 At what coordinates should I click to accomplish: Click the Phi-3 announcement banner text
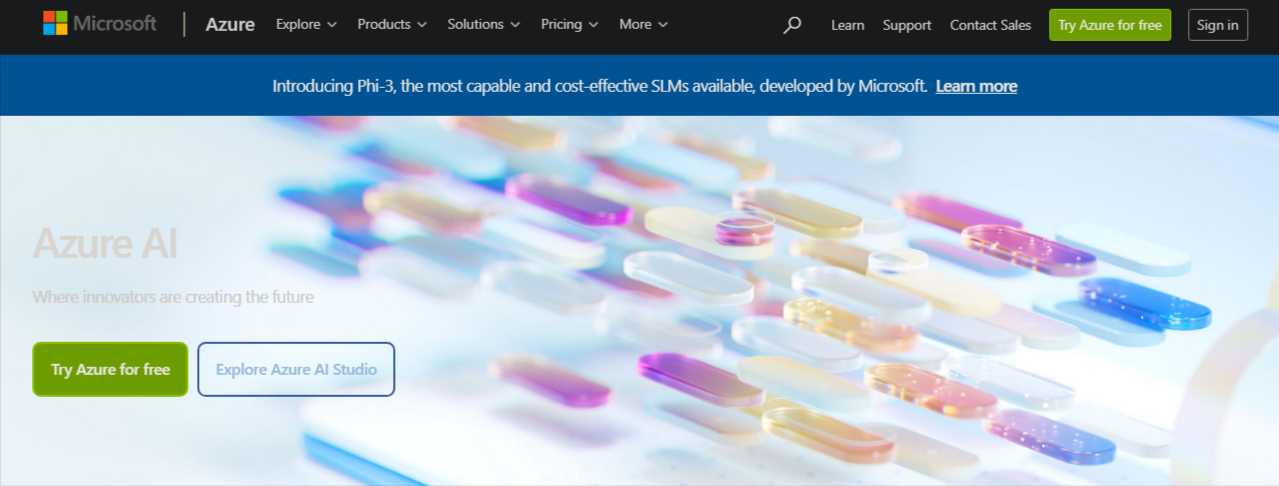coord(600,86)
